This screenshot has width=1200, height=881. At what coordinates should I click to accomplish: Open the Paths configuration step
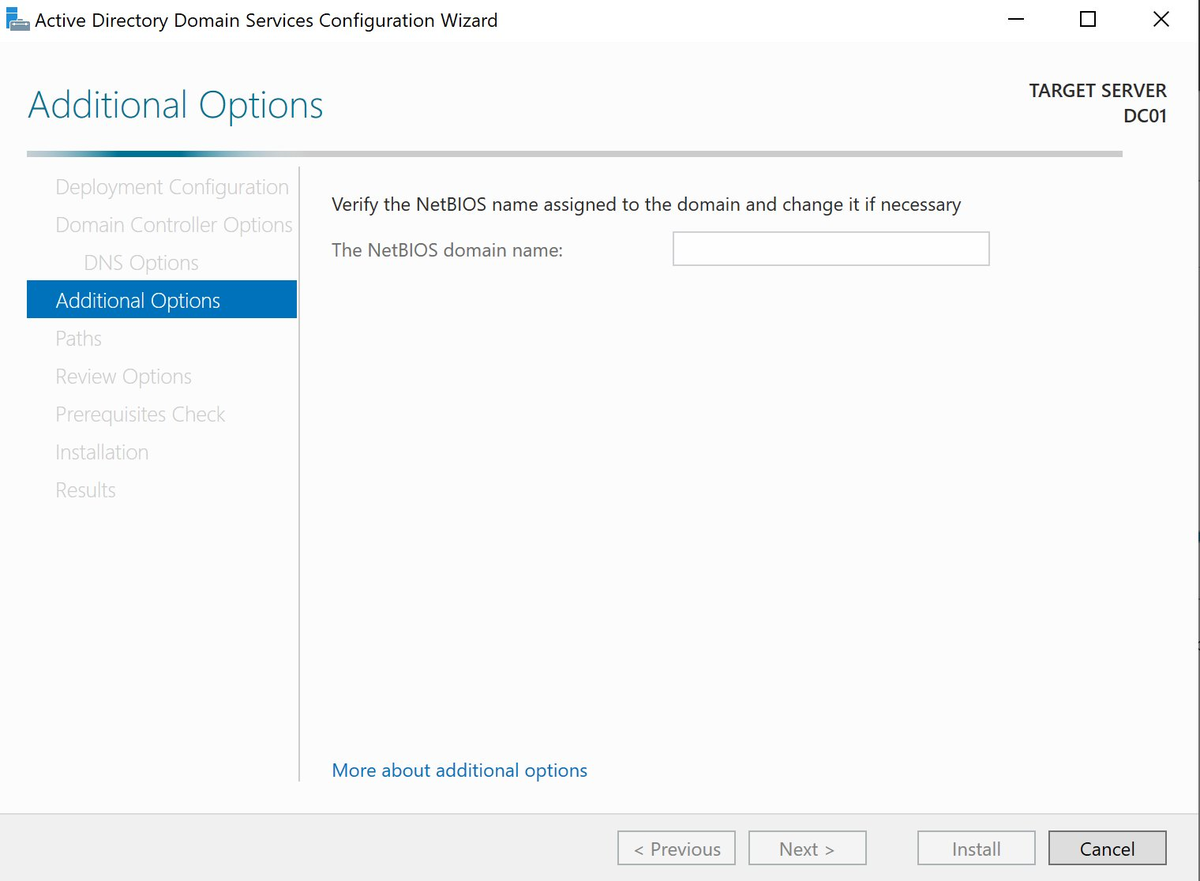(78, 338)
